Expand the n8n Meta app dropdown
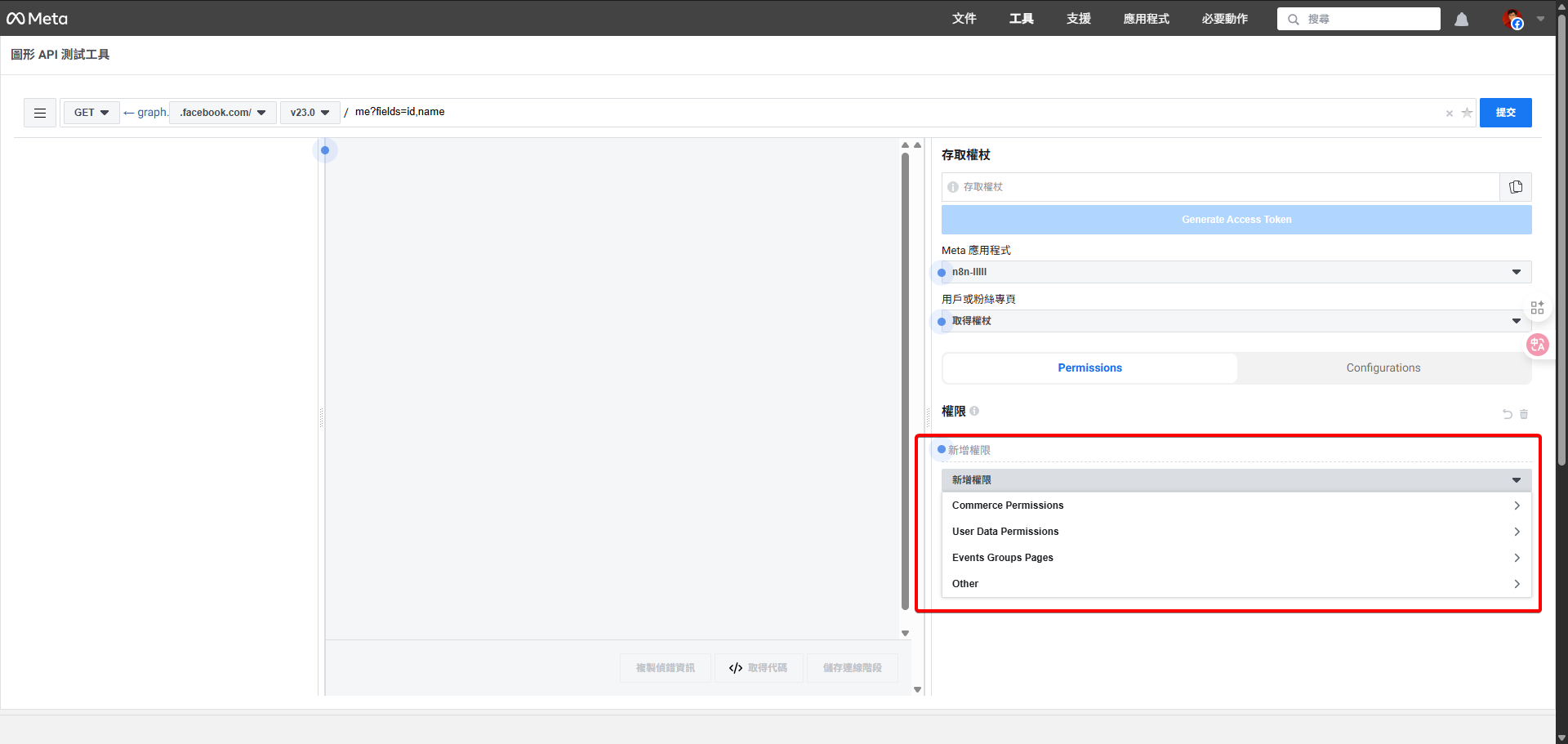Image resolution: width=1568 pixels, height=744 pixels. point(1236,272)
